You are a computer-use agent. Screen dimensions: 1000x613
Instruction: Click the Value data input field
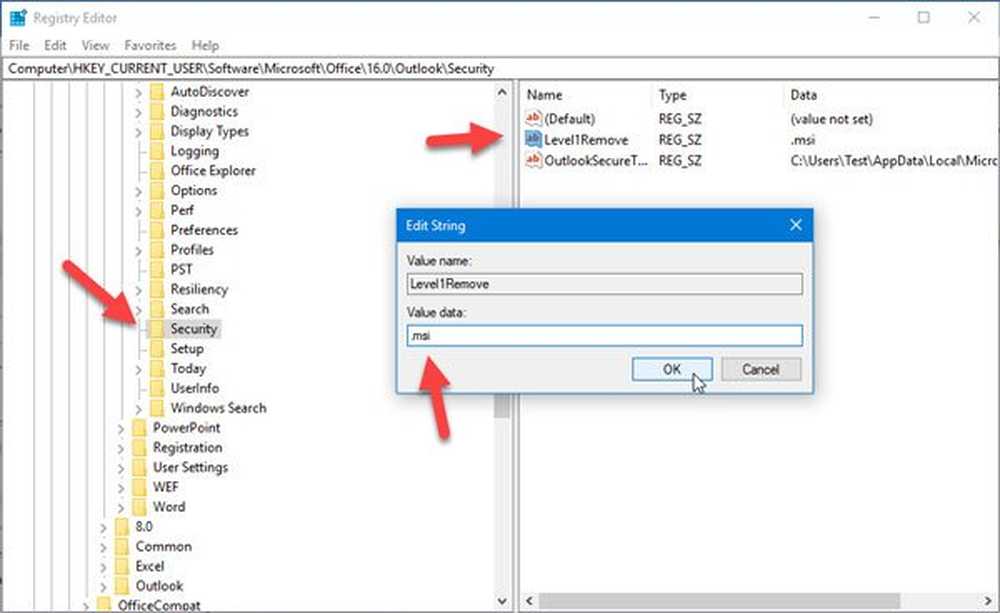pos(604,336)
